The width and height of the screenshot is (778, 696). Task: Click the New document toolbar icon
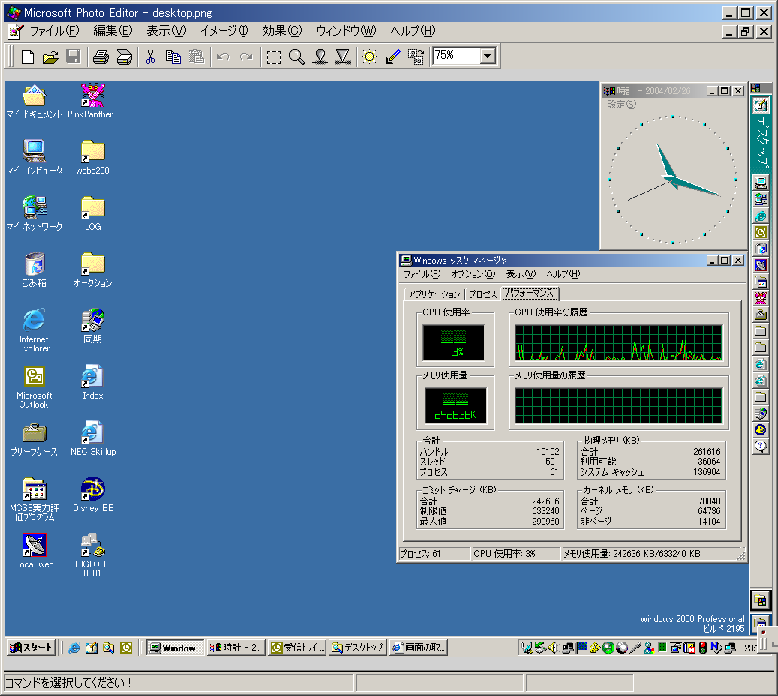pos(28,57)
